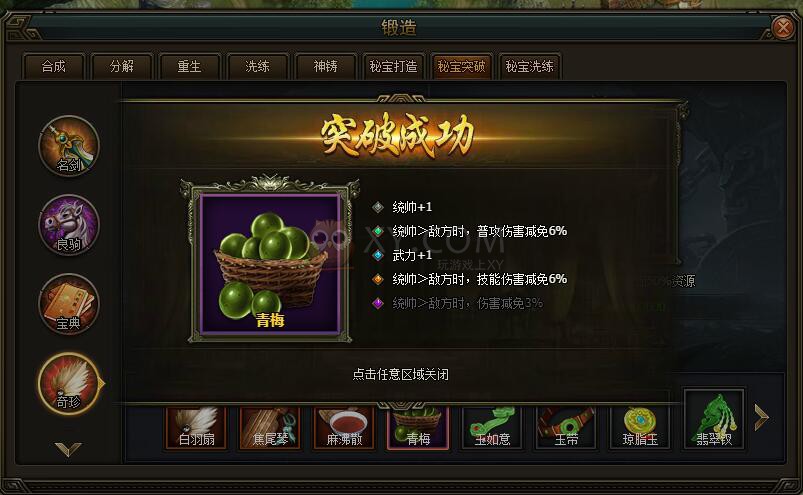
Task: Pick the 麻沸散 bowl item icon
Action: [x=344, y=427]
